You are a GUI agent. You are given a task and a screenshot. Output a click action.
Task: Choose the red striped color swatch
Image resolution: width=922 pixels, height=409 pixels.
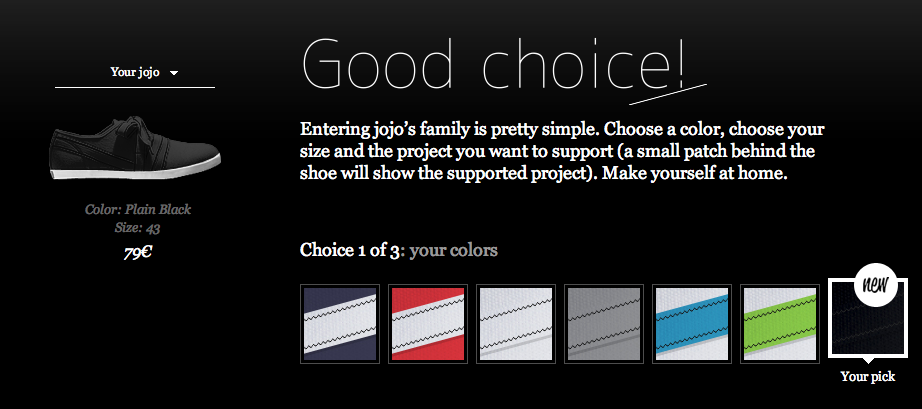click(428, 324)
